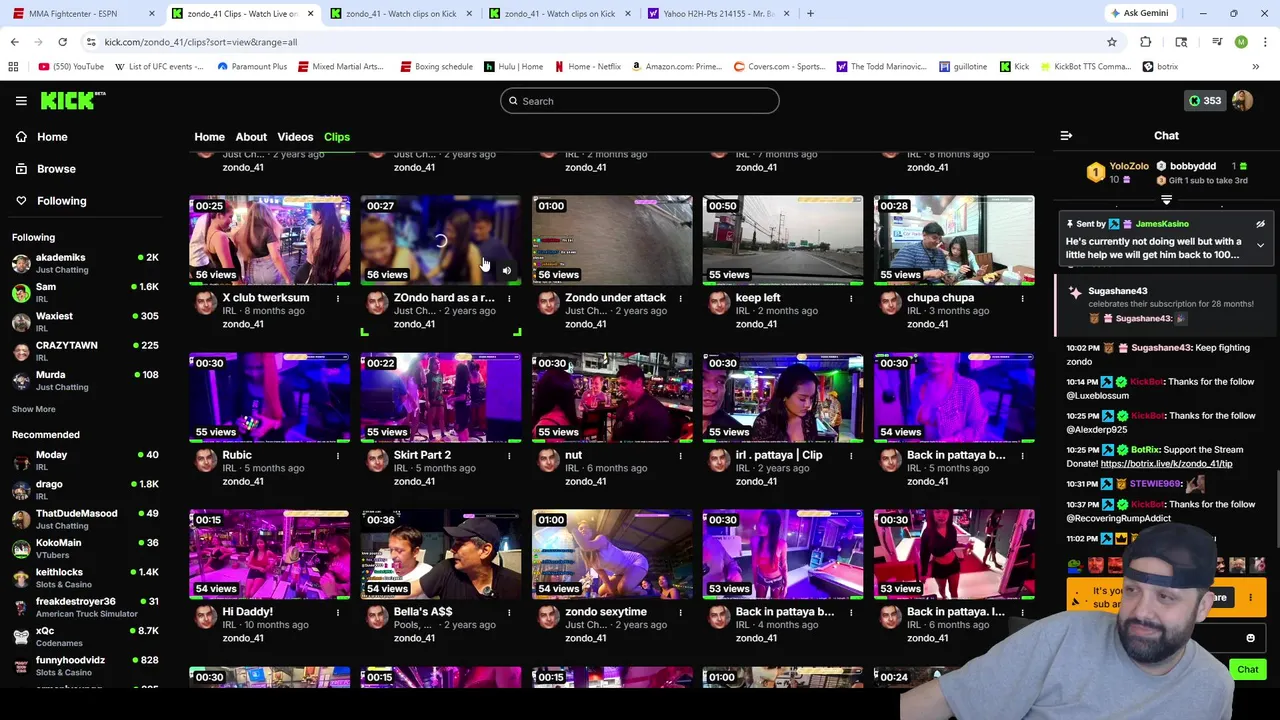Open YouTube bookmark

(x=71, y=67)
